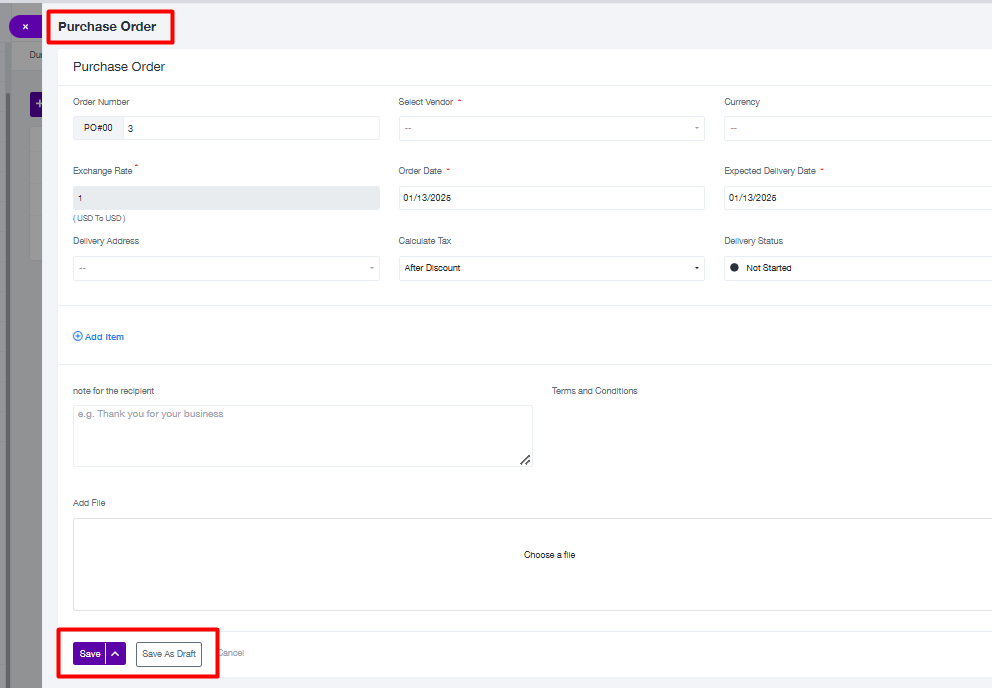This screenshot has width=992, height=688.
Task: Open the Select Vendor dropdown
Action: pyautogui.click(x=552, y=128)
